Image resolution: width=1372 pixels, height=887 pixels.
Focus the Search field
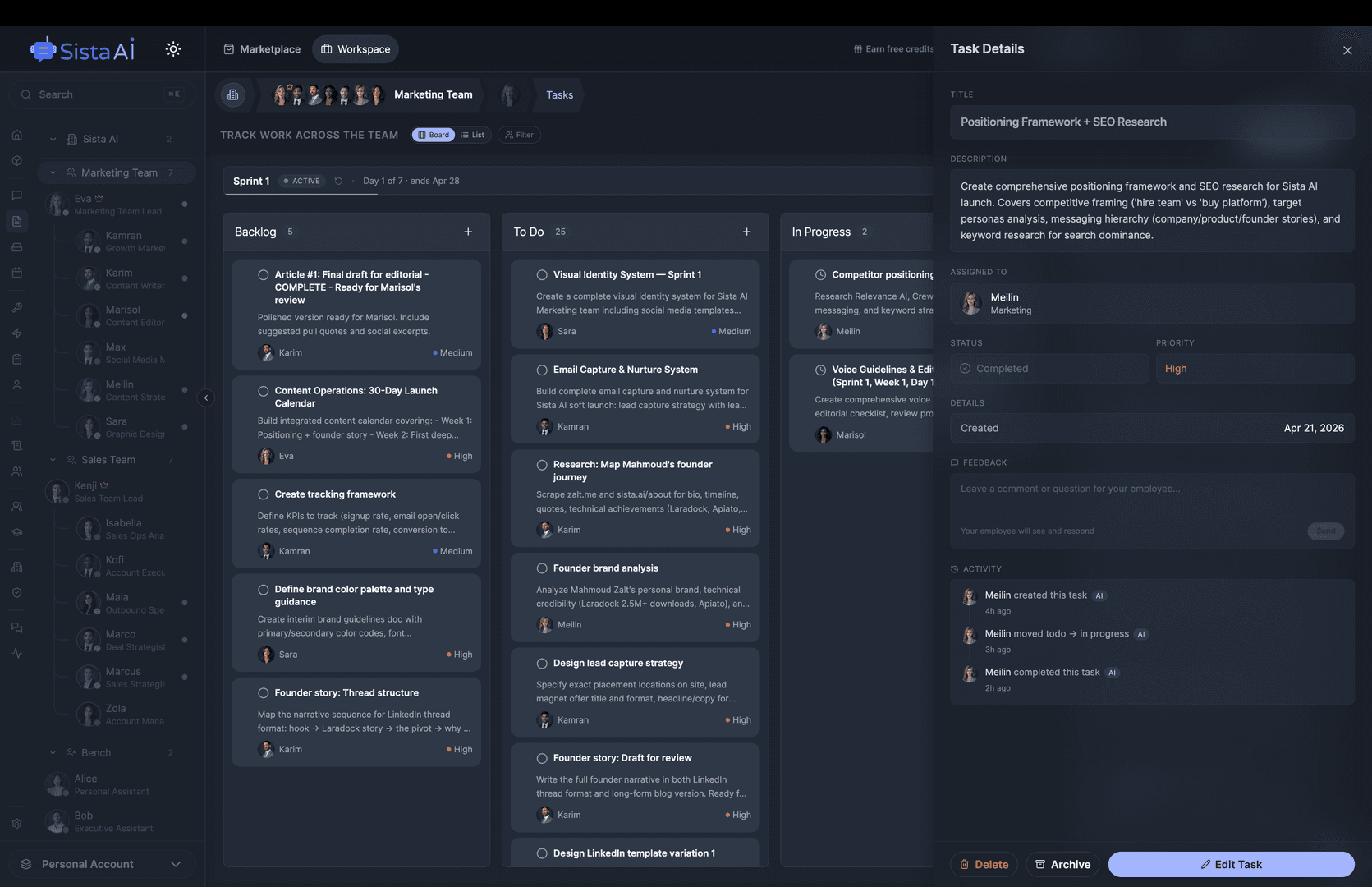103,94
